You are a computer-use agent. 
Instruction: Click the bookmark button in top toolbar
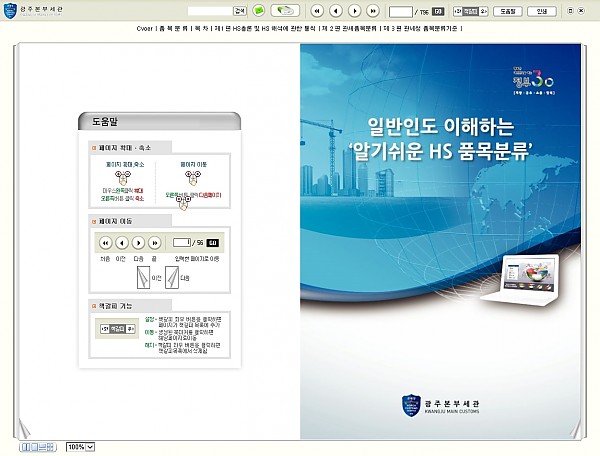click(471, 11)
